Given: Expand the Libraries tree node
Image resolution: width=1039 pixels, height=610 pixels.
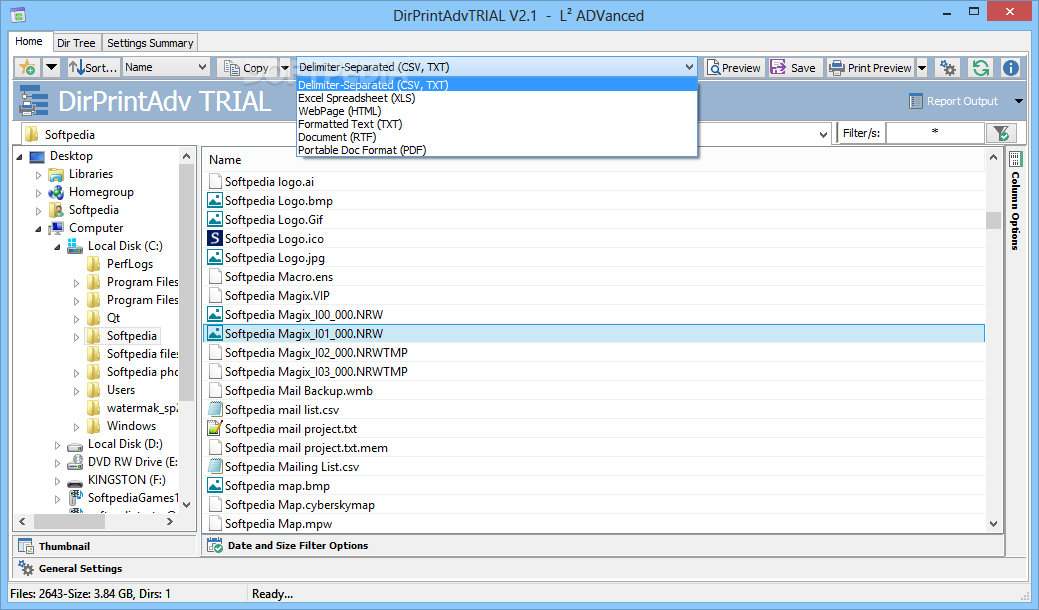Looking at the screenshot, I should coord(38,175).
